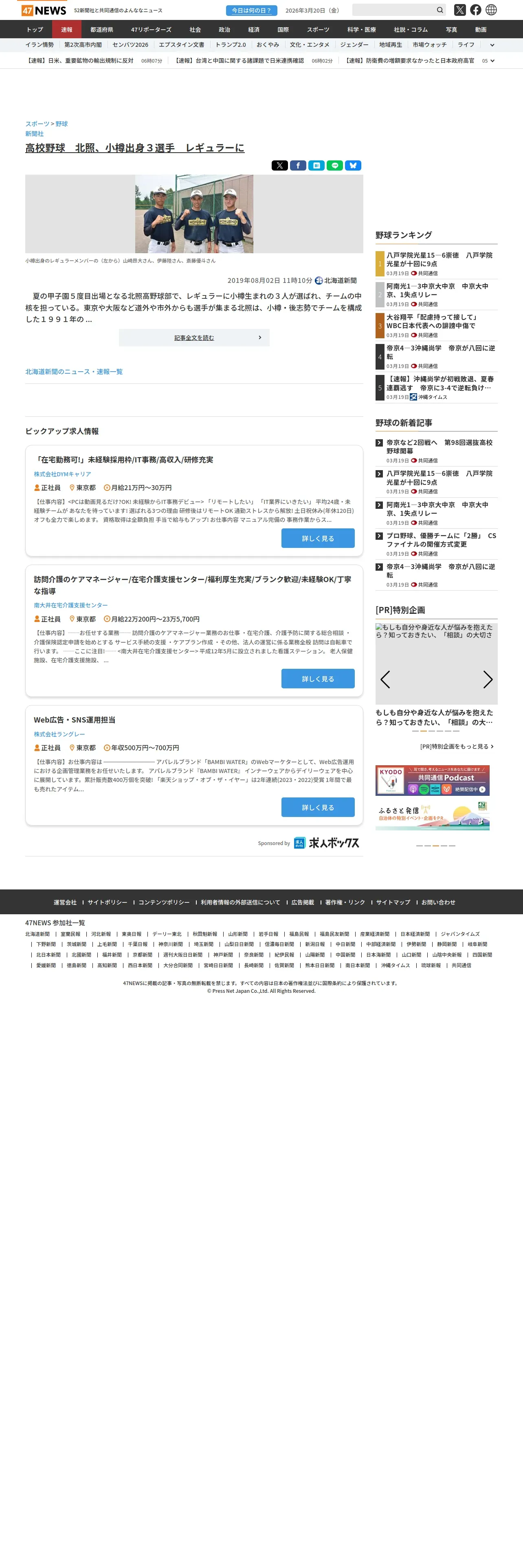Share article on Bluesky
Screen dimensions: 523x1568
pos(353,166)
